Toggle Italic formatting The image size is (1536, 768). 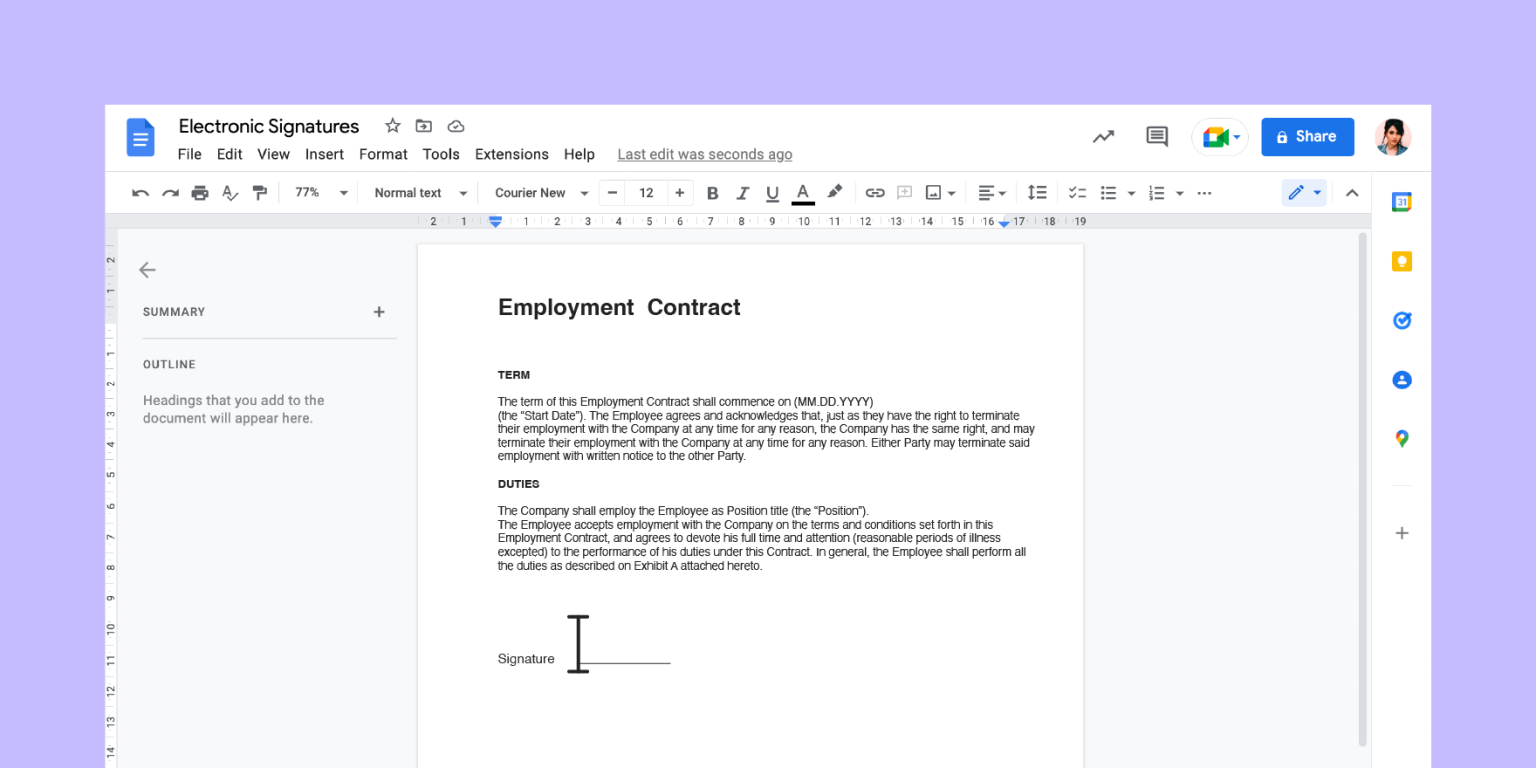[742, 193]
